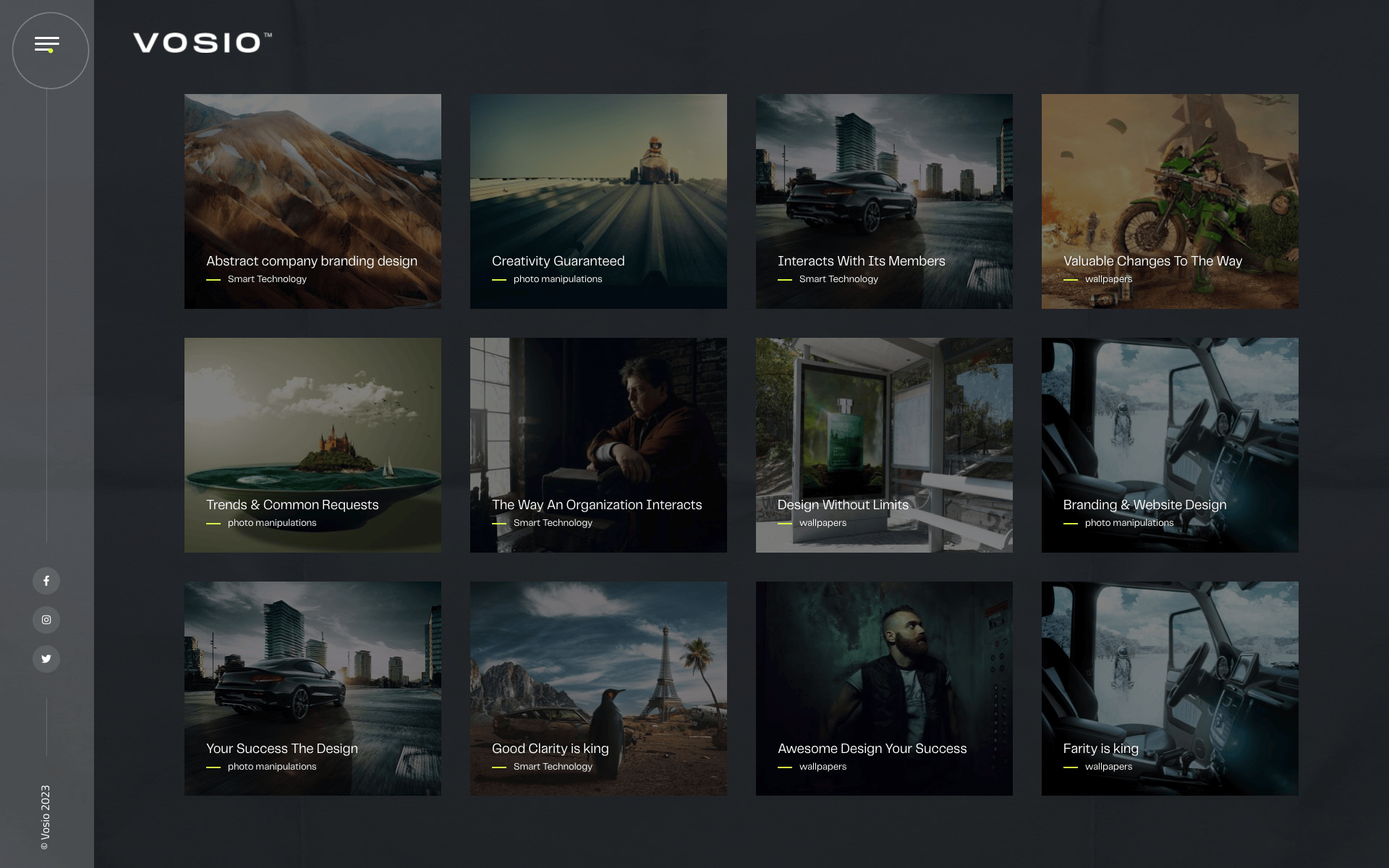1389x868 pixels.
Task: Click Awesome Design Your Success title
Action: [872, 749]
